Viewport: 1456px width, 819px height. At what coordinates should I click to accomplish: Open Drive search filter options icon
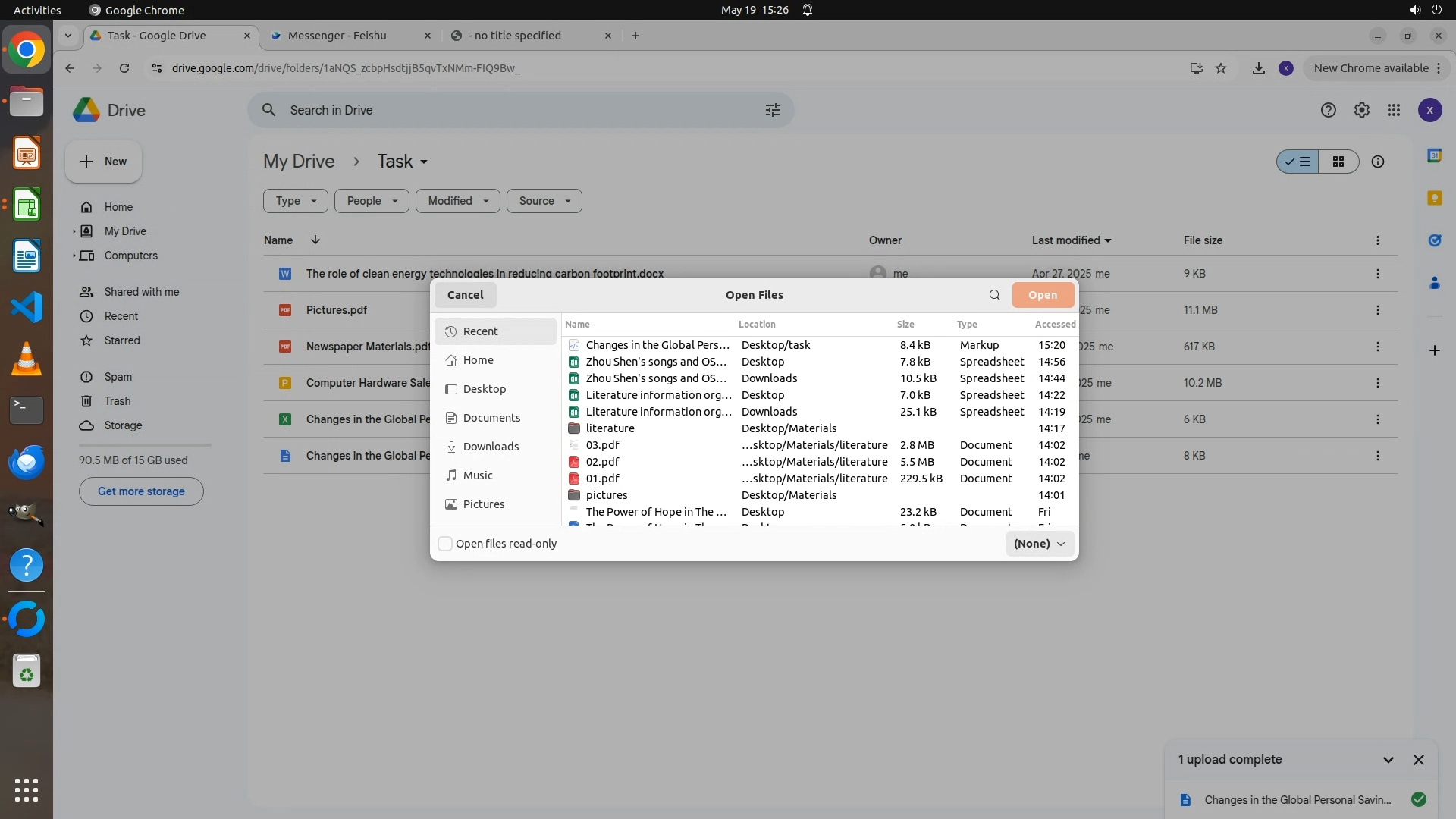772,110
